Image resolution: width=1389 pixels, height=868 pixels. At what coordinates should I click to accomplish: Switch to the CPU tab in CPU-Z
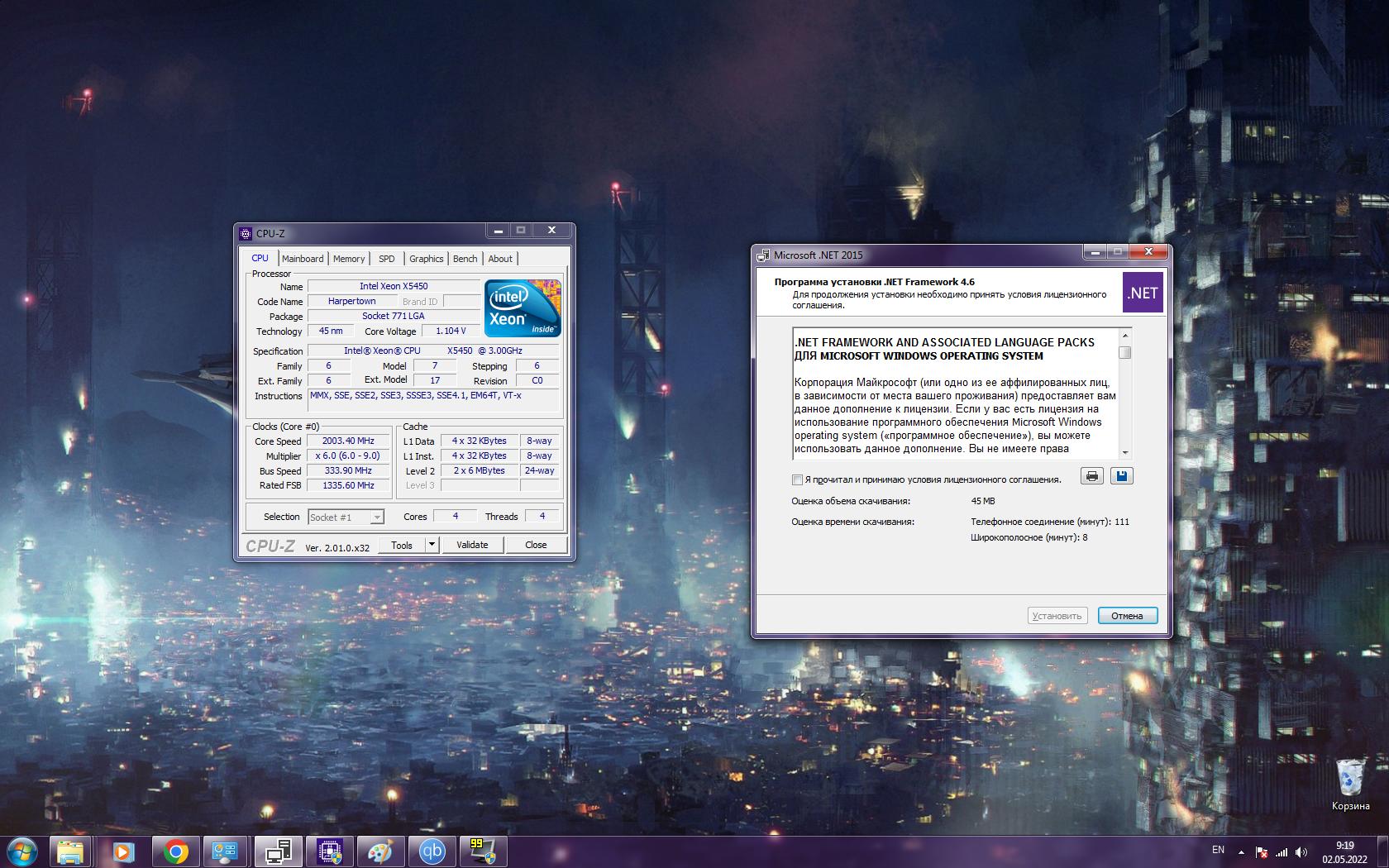[x=260, y=258]
